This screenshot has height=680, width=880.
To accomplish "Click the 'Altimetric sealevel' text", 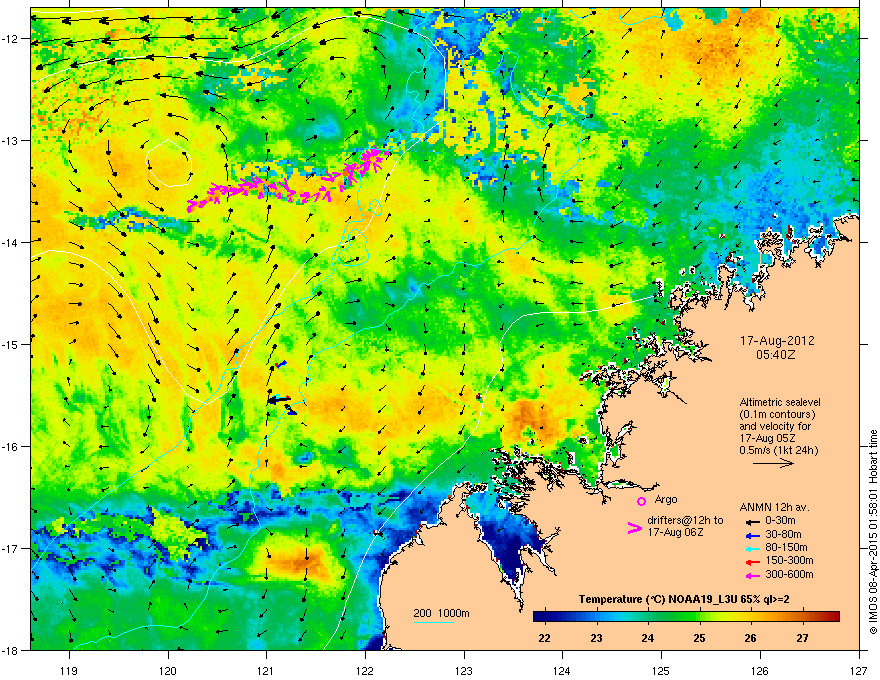I will click(780, 402).
